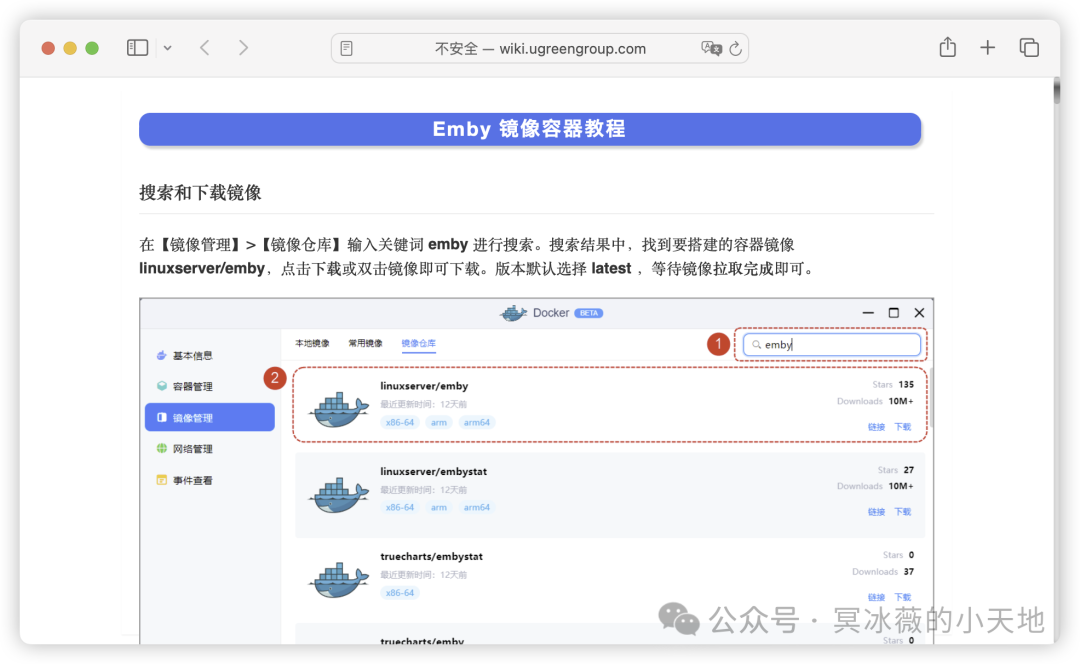Click the red close window button
1080x664 pixels.
tap(48, 48)
